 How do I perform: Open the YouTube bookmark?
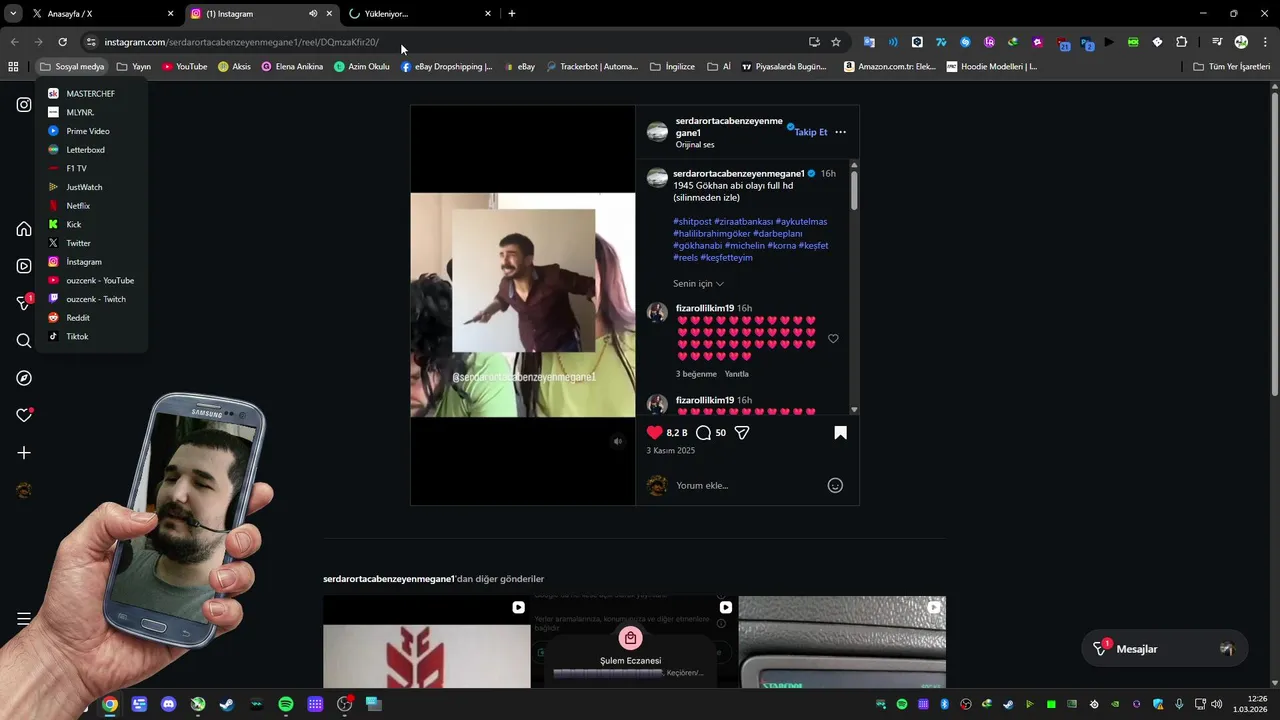click(185, 67)
